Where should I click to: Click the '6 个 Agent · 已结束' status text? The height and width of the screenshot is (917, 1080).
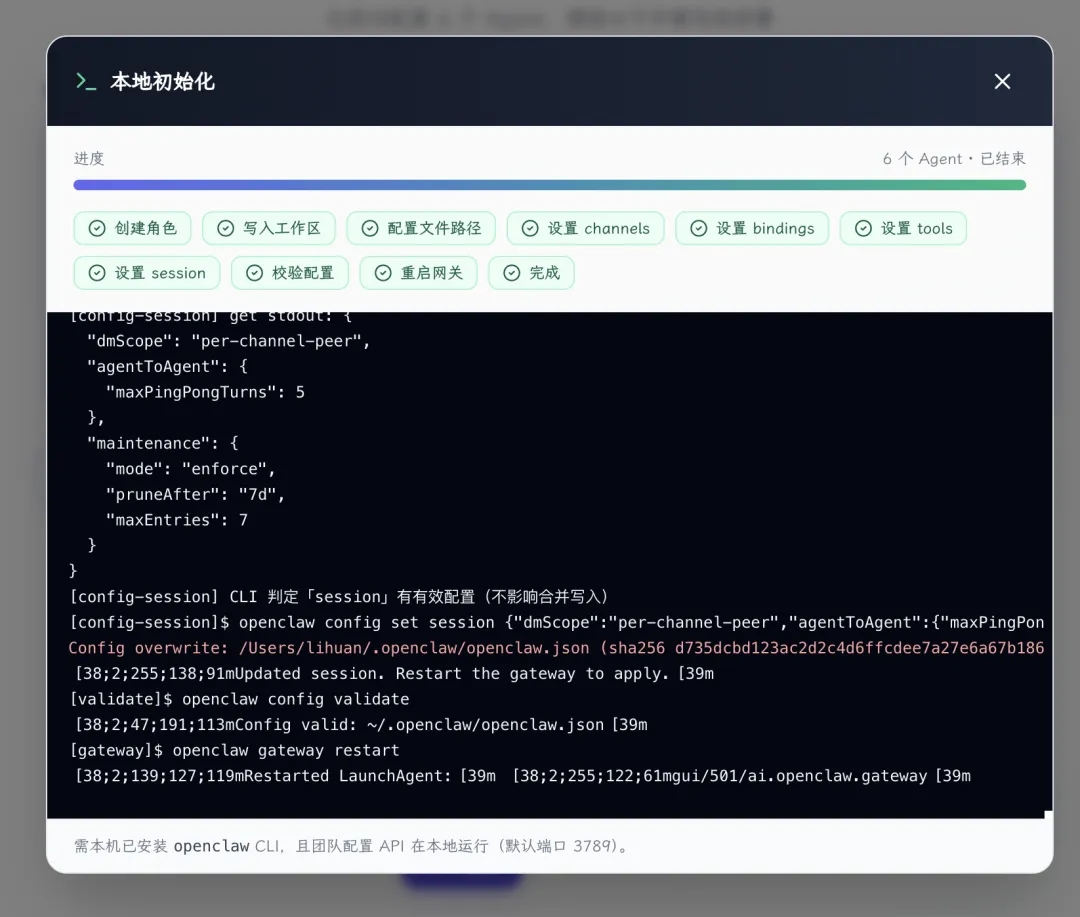coord(954,158)
